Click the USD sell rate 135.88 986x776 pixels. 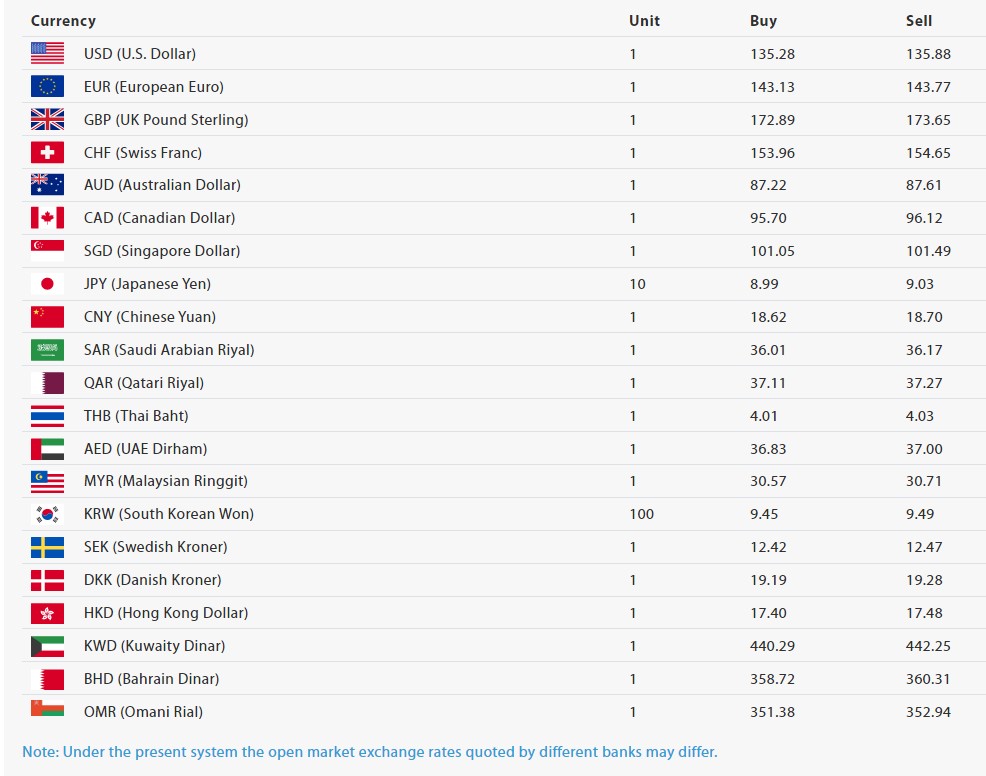928,54
